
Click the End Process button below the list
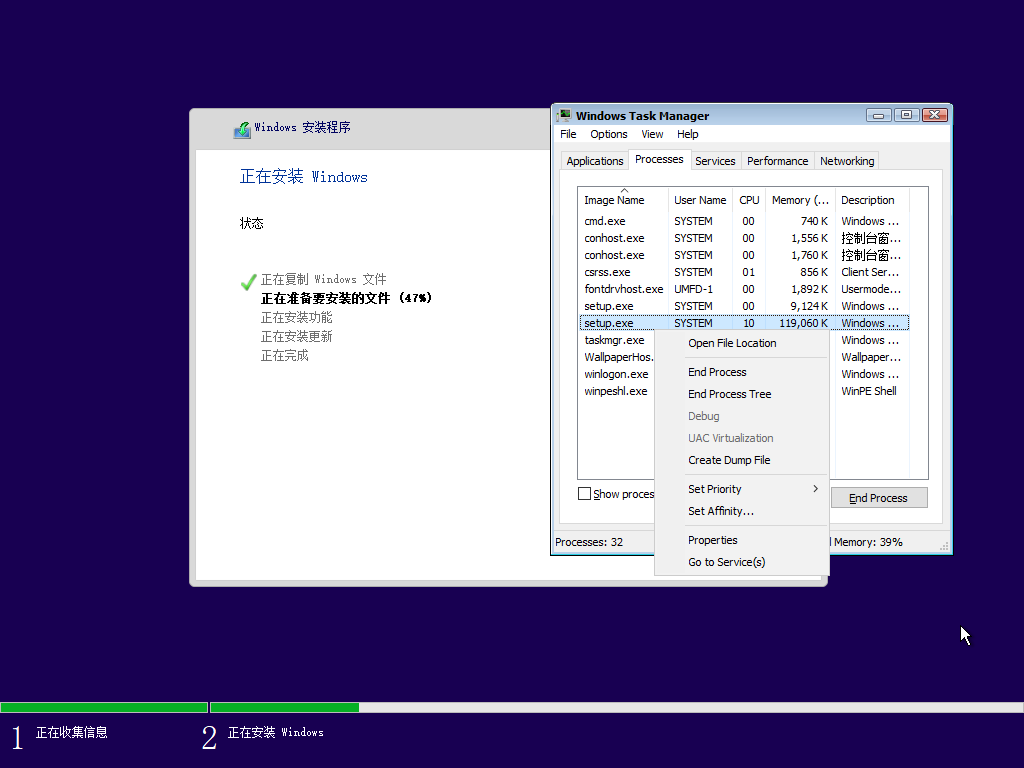pos(878,498)
